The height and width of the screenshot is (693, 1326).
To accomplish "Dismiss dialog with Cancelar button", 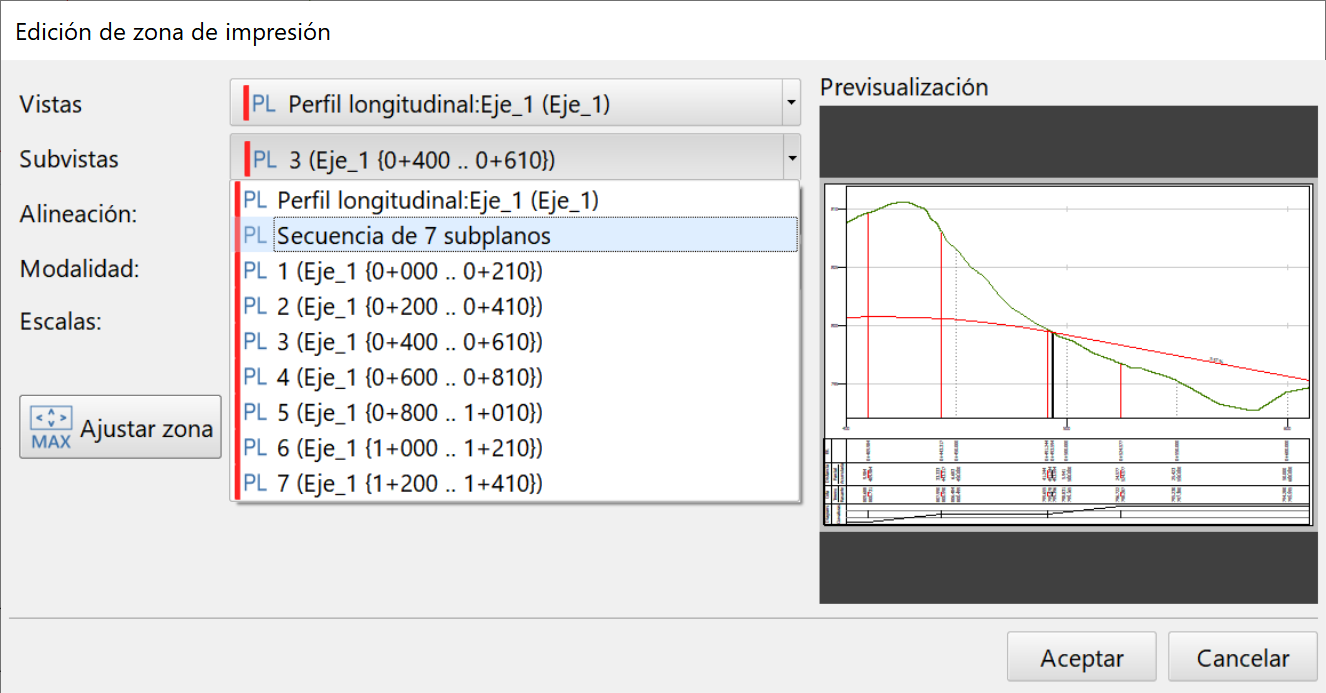I will pos(1243,659).
